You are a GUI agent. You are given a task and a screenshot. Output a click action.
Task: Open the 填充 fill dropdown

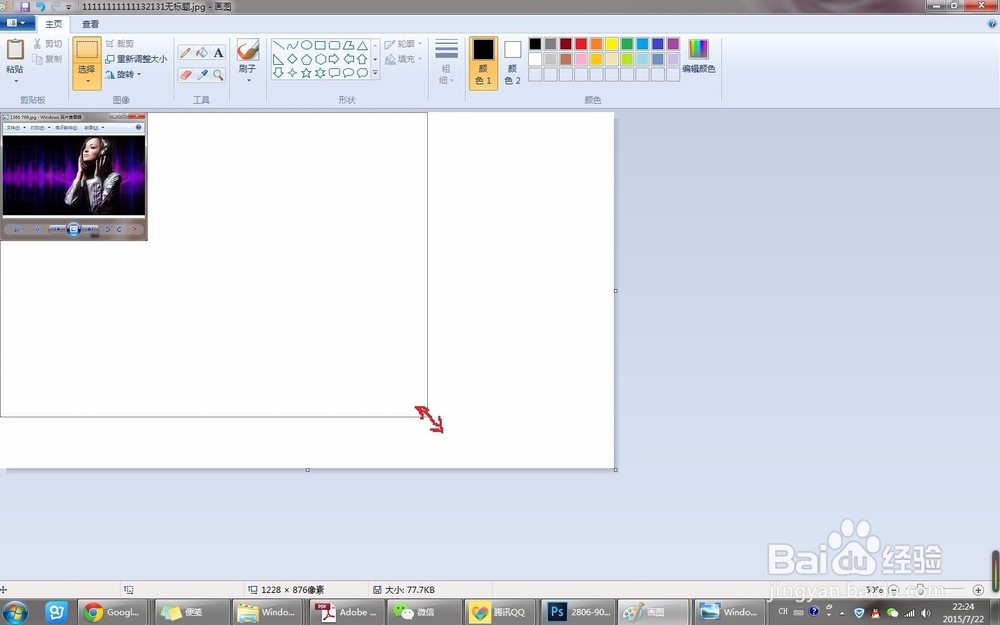[x=403, y=59]
